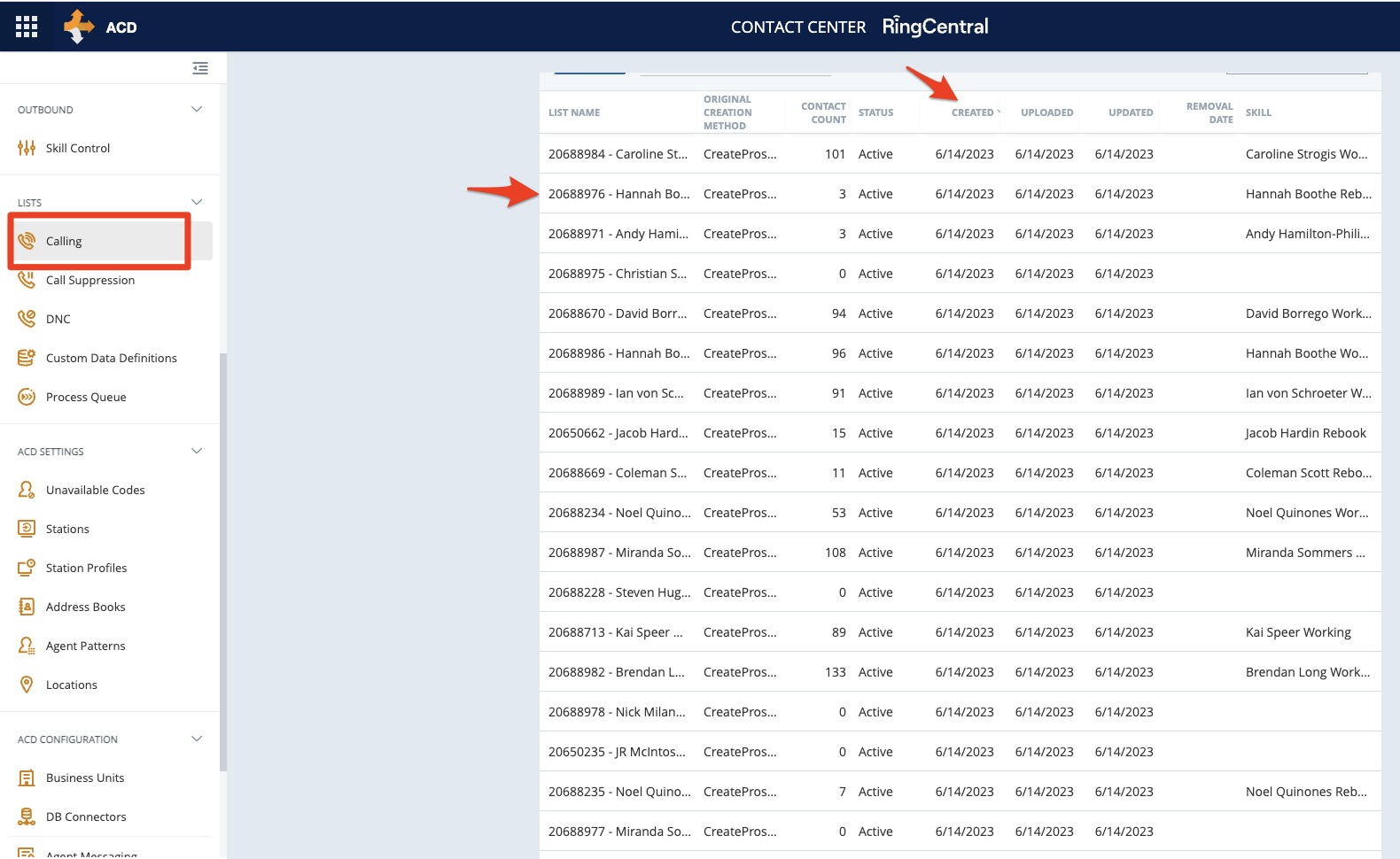The width and height of the screenshot is (1400, 859).
Task: Click the Process Queue icon
Action: (27, 397)
